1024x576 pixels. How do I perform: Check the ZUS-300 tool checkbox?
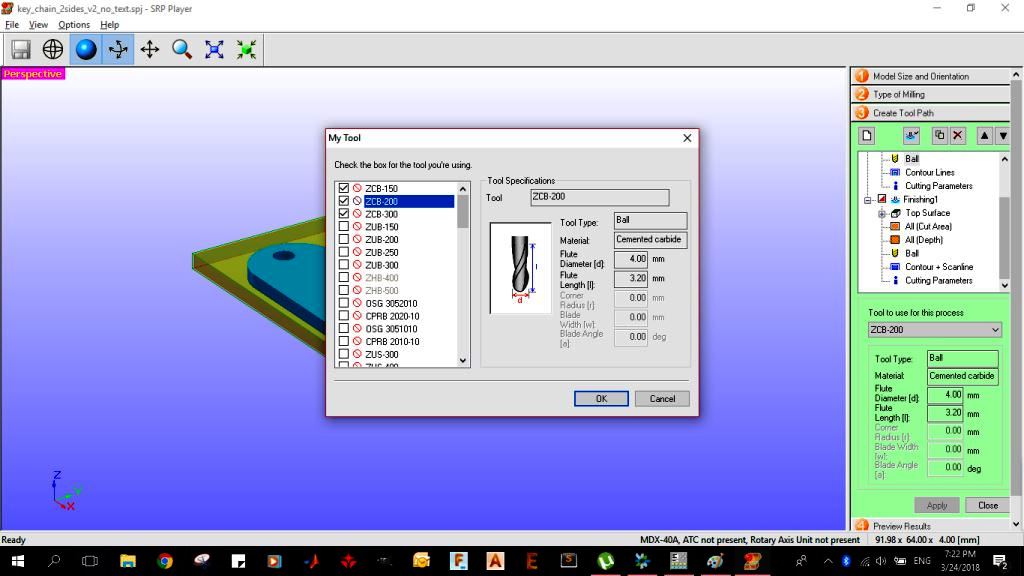344,354
